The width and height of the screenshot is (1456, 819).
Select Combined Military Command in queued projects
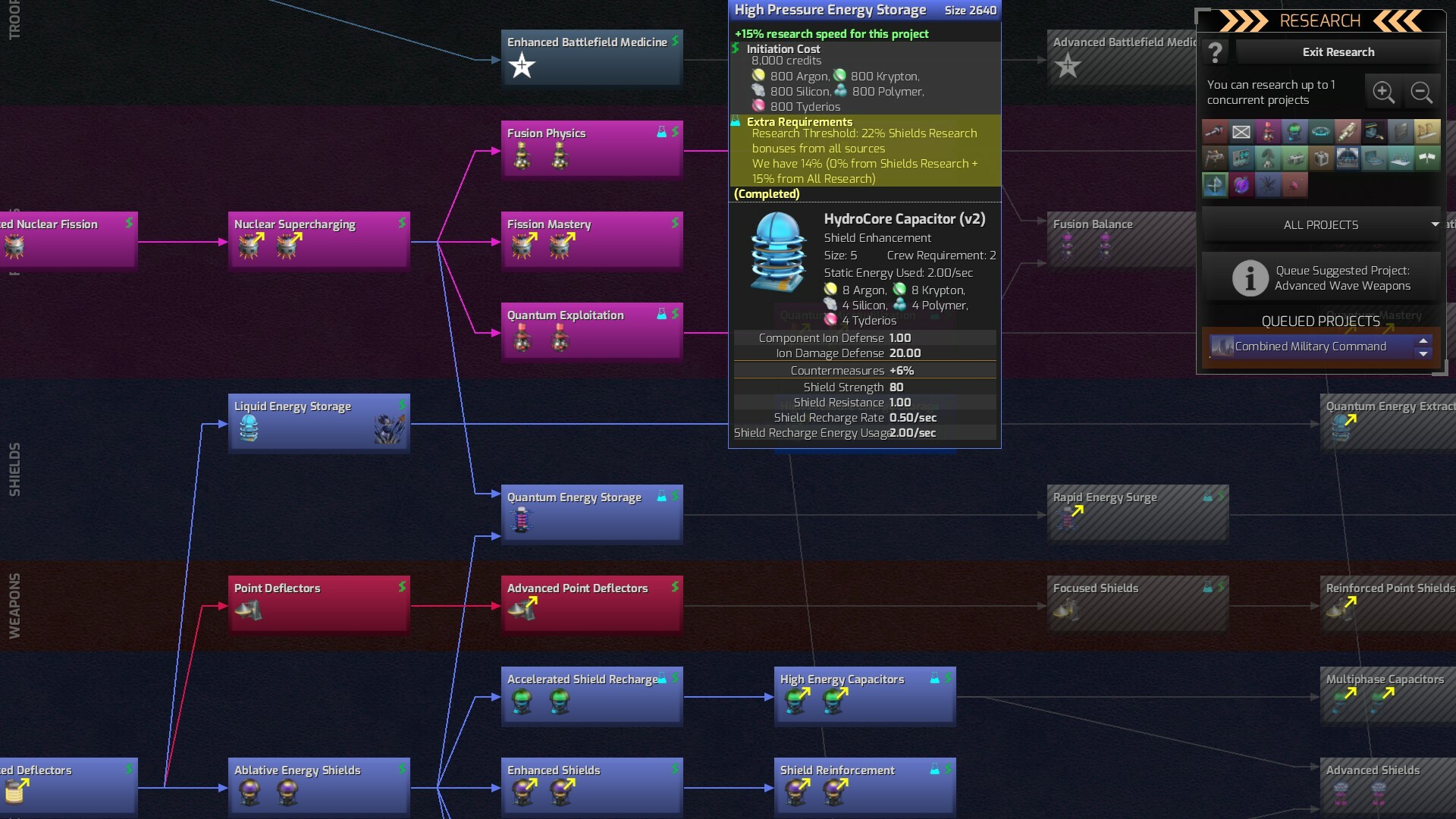pos(1312,346)
